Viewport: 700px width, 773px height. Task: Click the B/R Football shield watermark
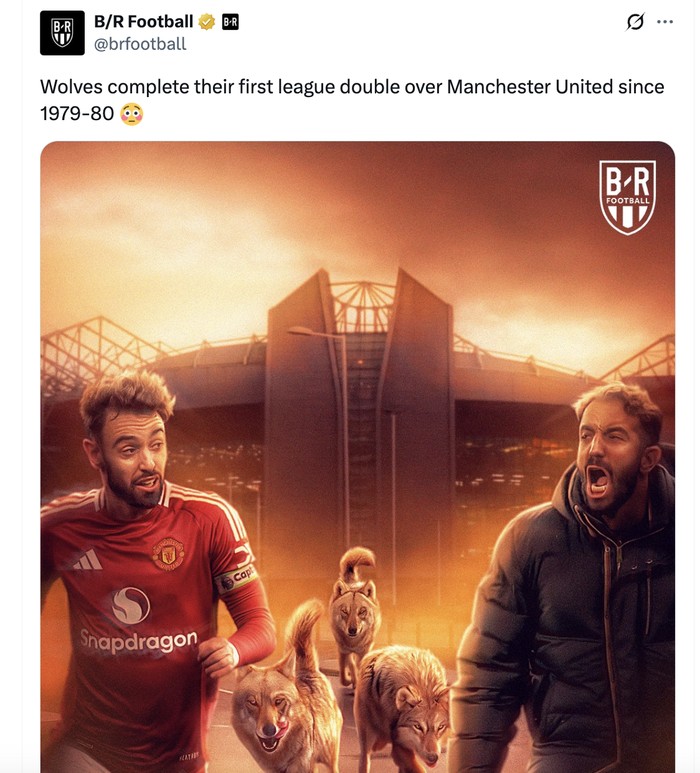[x=627, y=197]
